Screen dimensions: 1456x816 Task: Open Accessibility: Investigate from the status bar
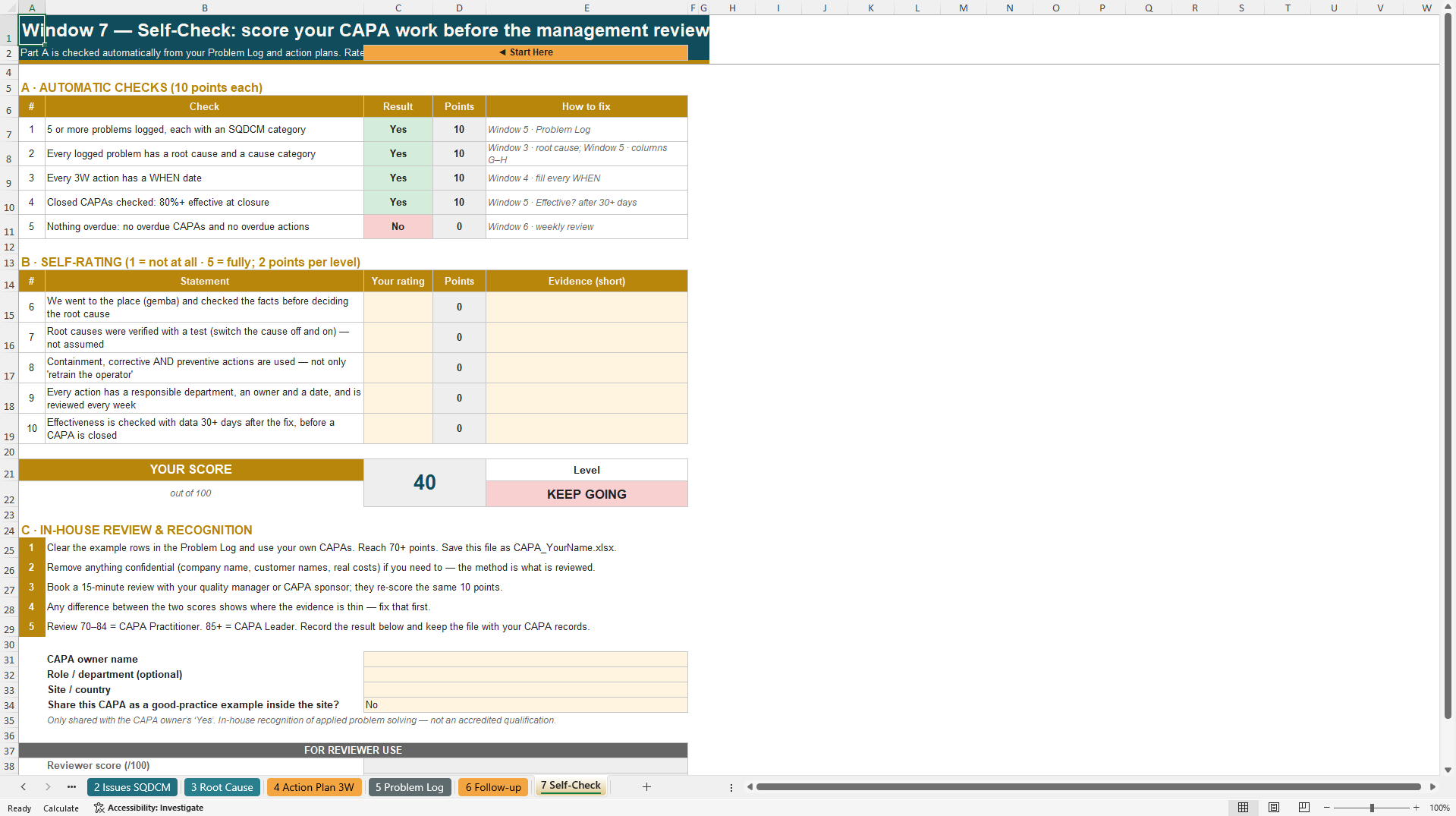[149, 808]
